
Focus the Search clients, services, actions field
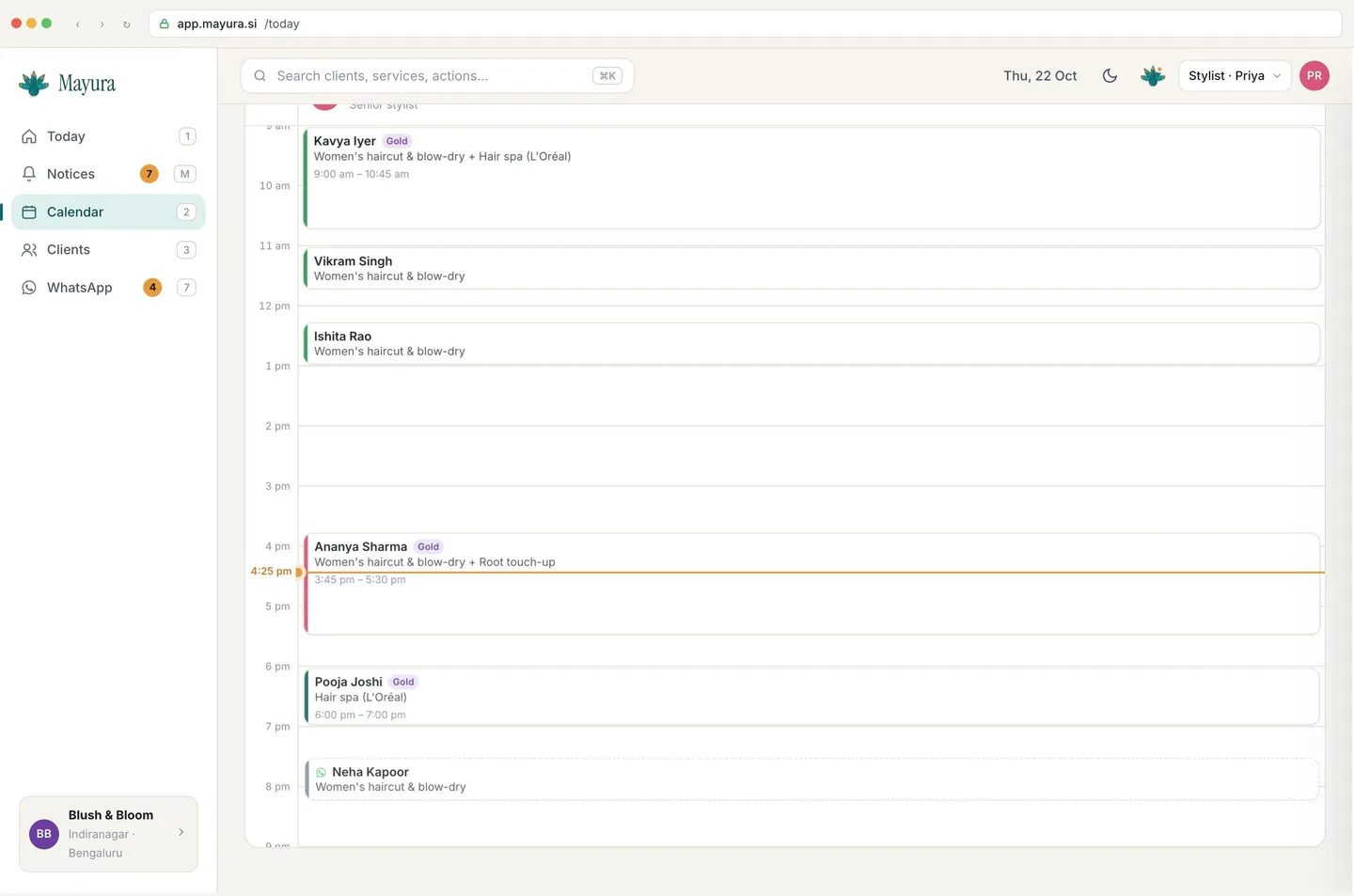(x=437, y=76)
